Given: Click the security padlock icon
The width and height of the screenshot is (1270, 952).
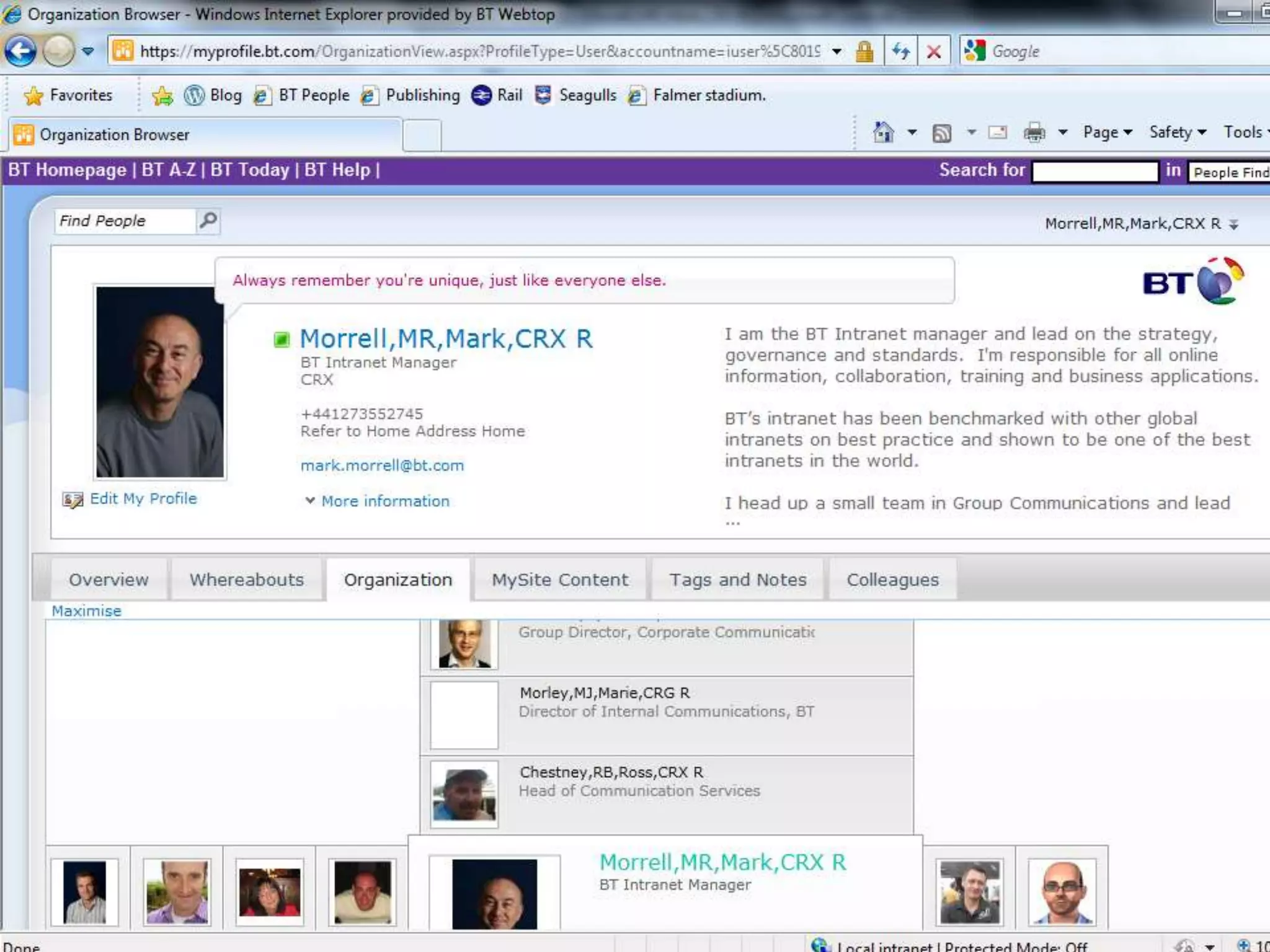Looking at the screenshot, I should [864, 51].
